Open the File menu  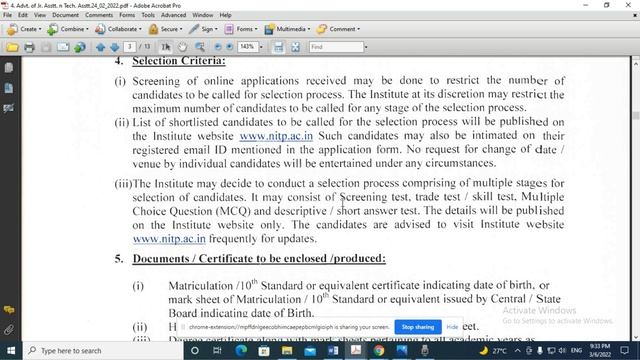[7, 15]
